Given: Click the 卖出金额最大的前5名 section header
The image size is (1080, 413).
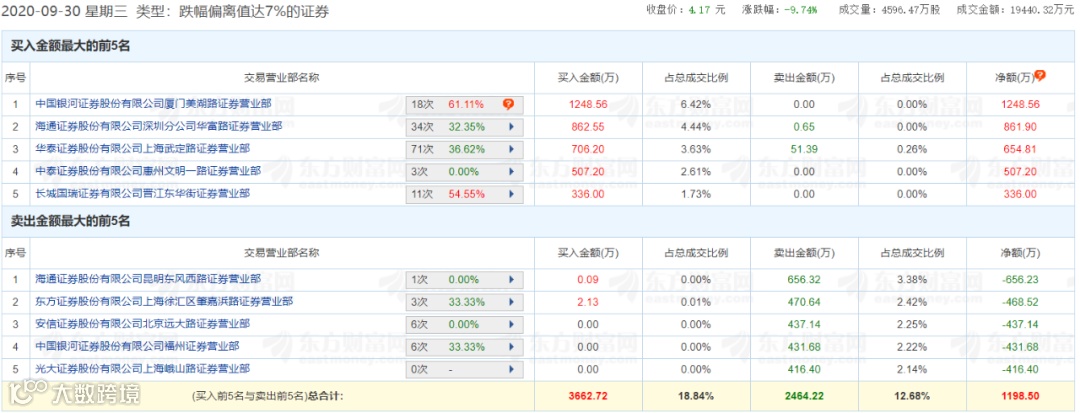Looking at the screenshot, I should pyautogui.click(x=71, y=222).
